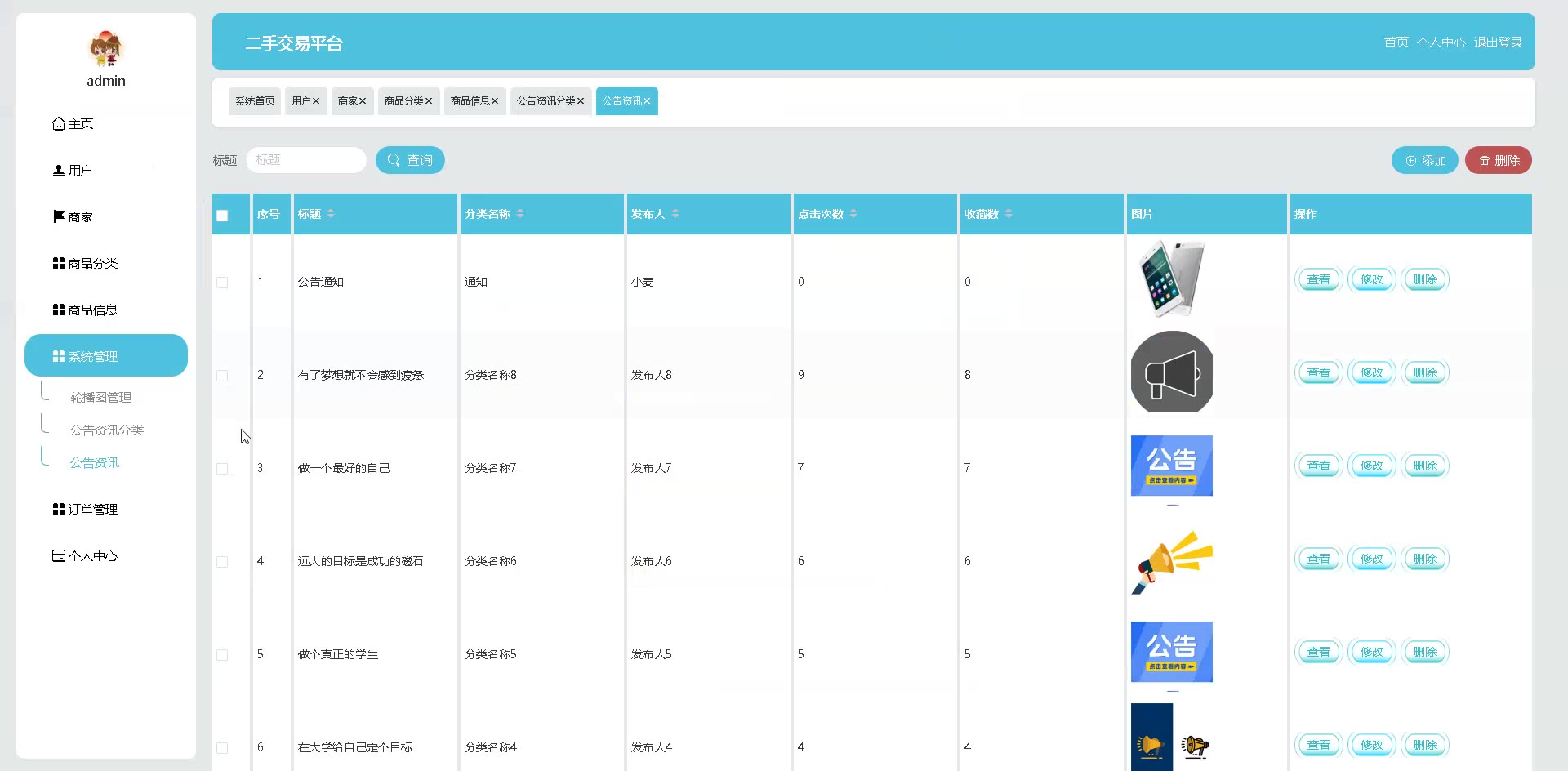Toggle the select-all checkbox in table header
The image size is (1568, 771).
[222, 216]
